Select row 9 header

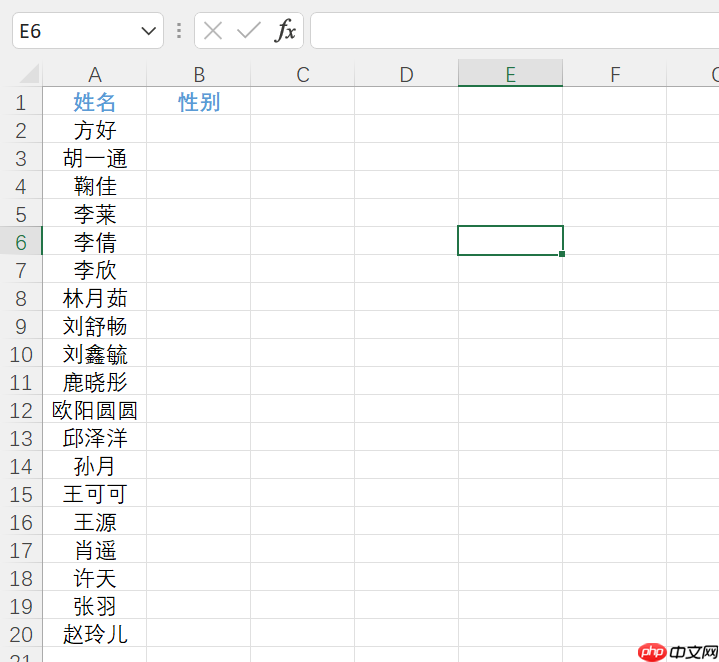tap(21, 325)
